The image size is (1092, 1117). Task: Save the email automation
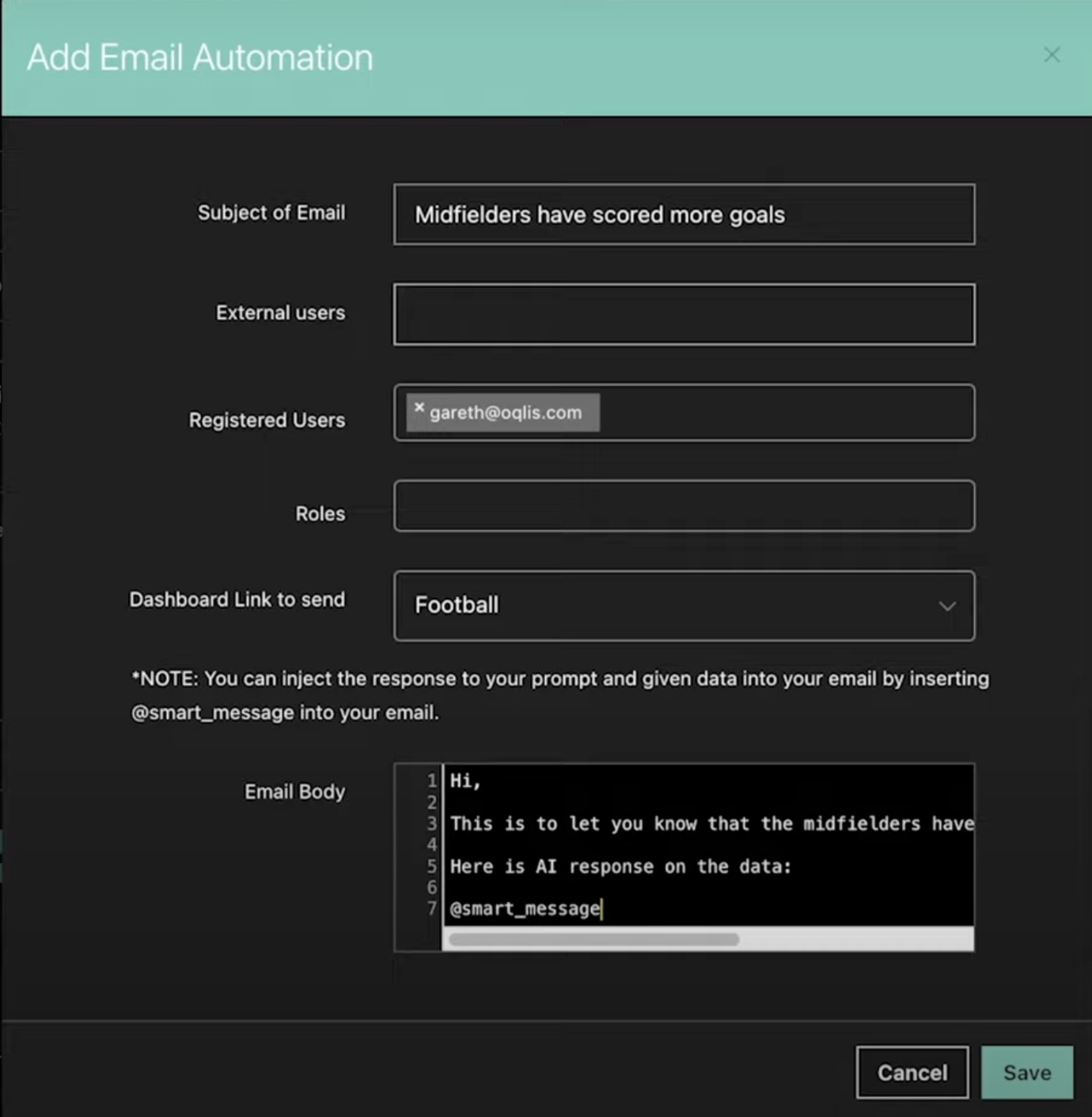[1027, 1072]
